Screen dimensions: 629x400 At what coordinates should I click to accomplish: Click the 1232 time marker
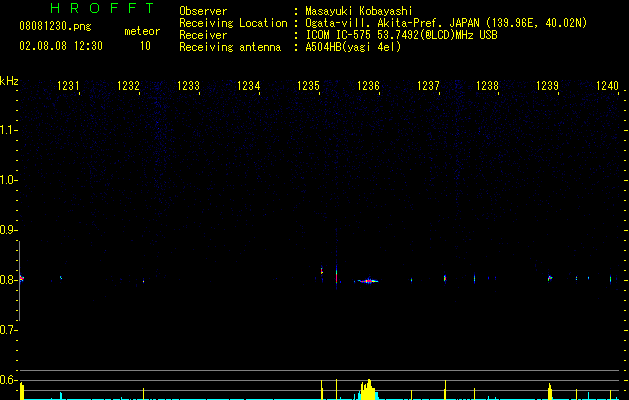pyautogui.click(x=128, y=85)
